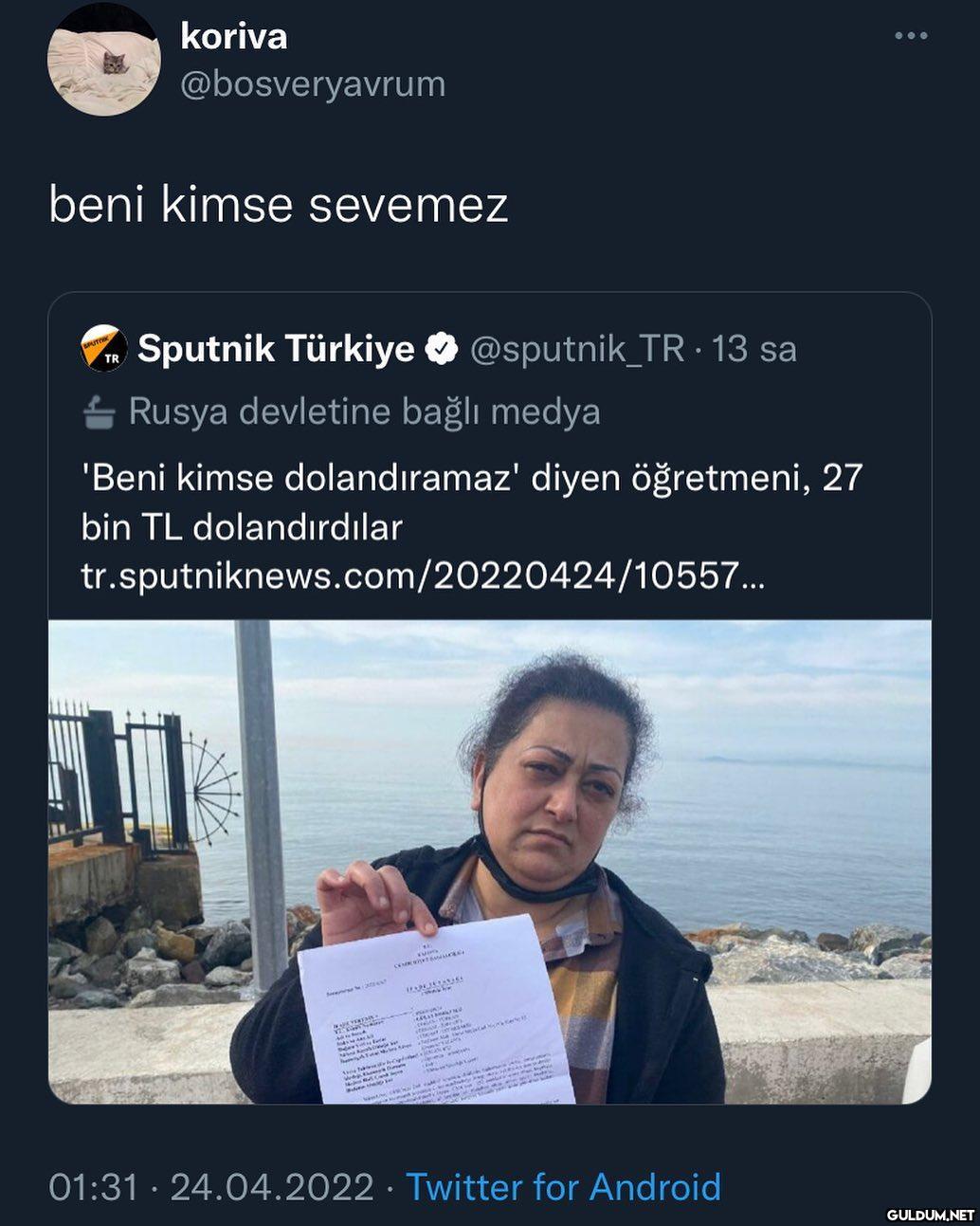Image resolution: width=980 pixels, height=1226 pixels.
Task: Tap the 13 sa time on quoted tweet
Action: coord(754,349)
